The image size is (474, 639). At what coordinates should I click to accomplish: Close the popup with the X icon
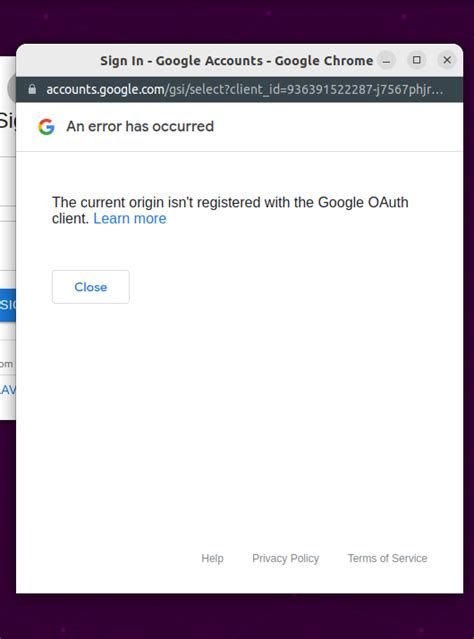447,60
